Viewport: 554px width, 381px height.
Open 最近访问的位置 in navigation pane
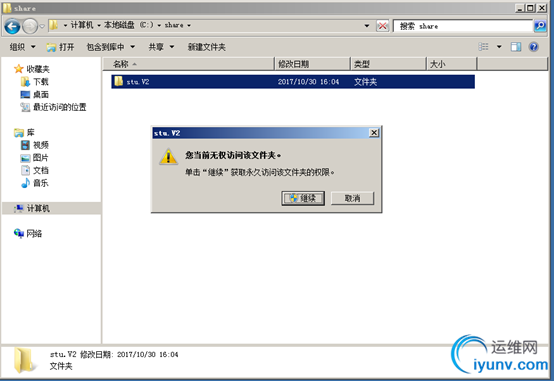59,107
